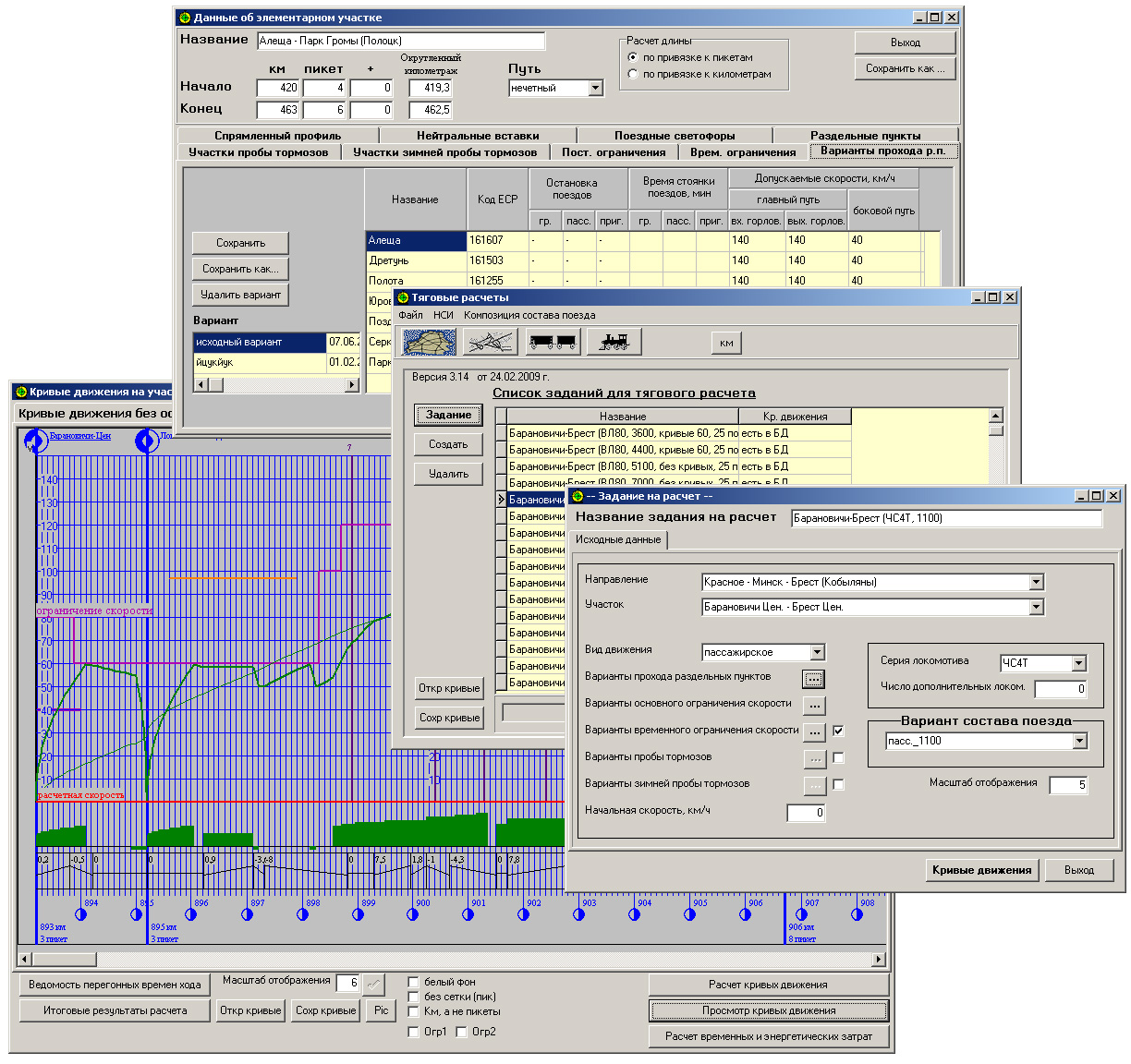Toggle the Огр2 checkbox
This screenshot has width=1131, height=1064.
[461, 1033]
